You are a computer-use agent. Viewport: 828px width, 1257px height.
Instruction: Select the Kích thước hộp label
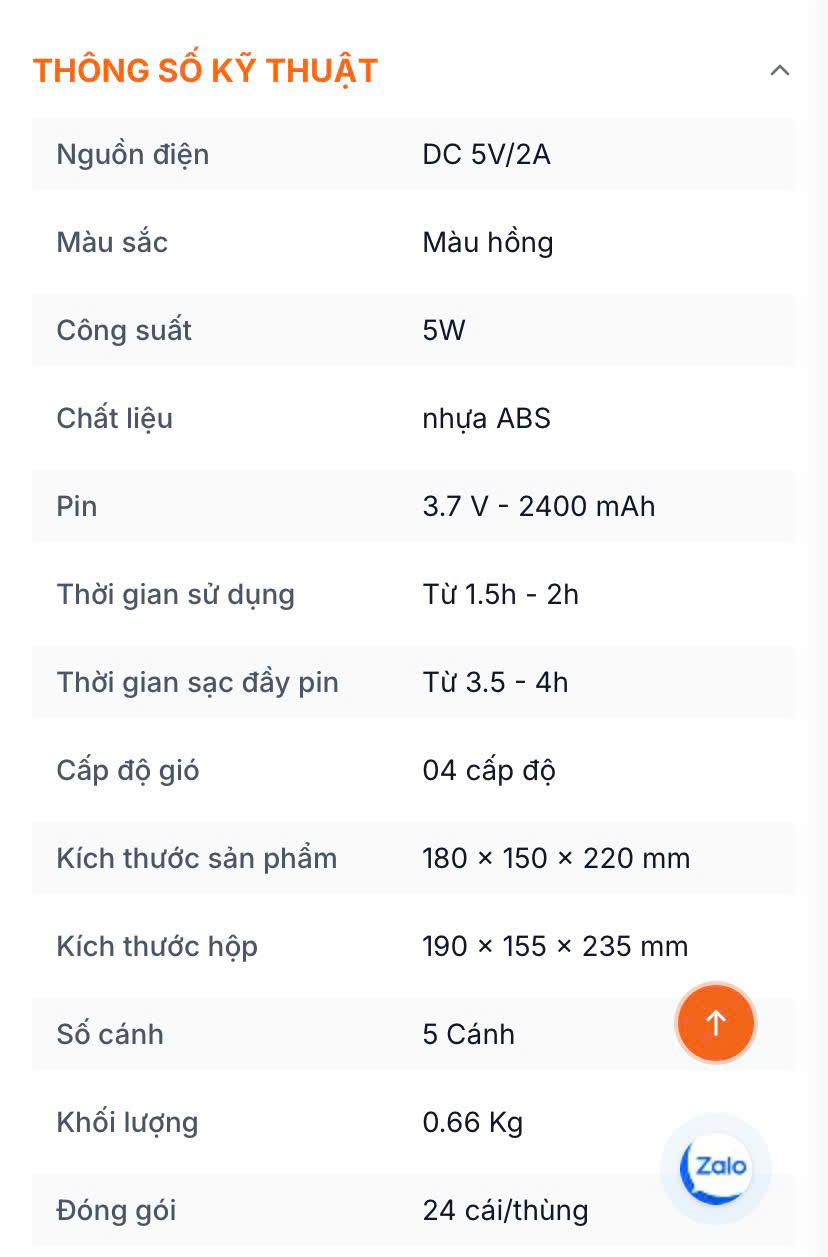pos(157,946)
